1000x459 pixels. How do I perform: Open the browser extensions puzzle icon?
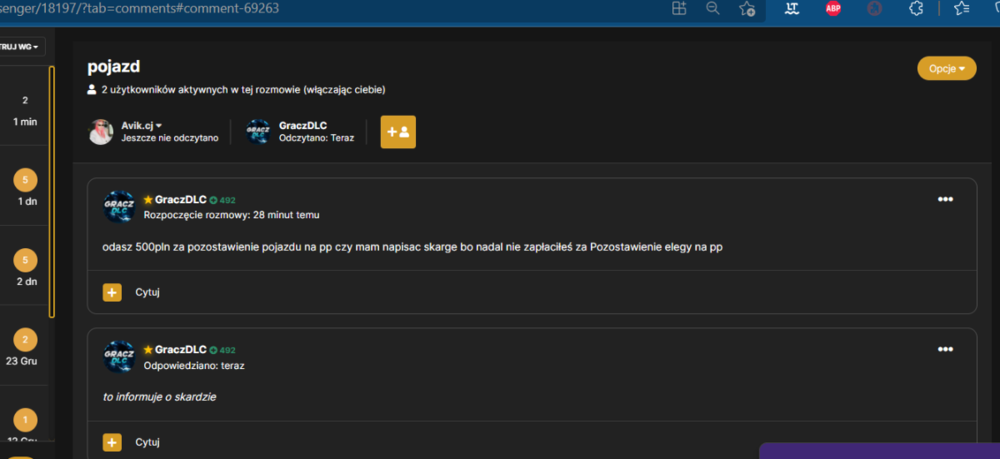point(916,8)
